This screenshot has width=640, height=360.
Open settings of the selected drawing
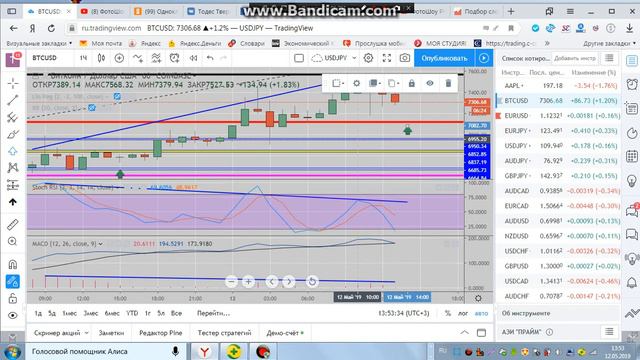356,83
